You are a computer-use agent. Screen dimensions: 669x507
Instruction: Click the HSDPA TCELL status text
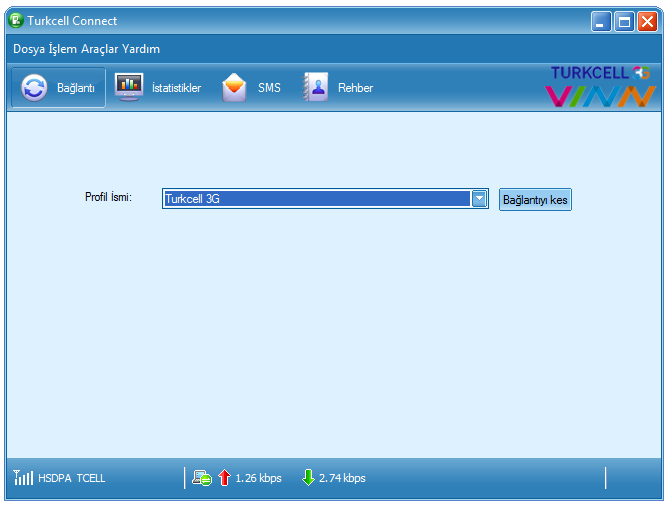pos(72,478)
